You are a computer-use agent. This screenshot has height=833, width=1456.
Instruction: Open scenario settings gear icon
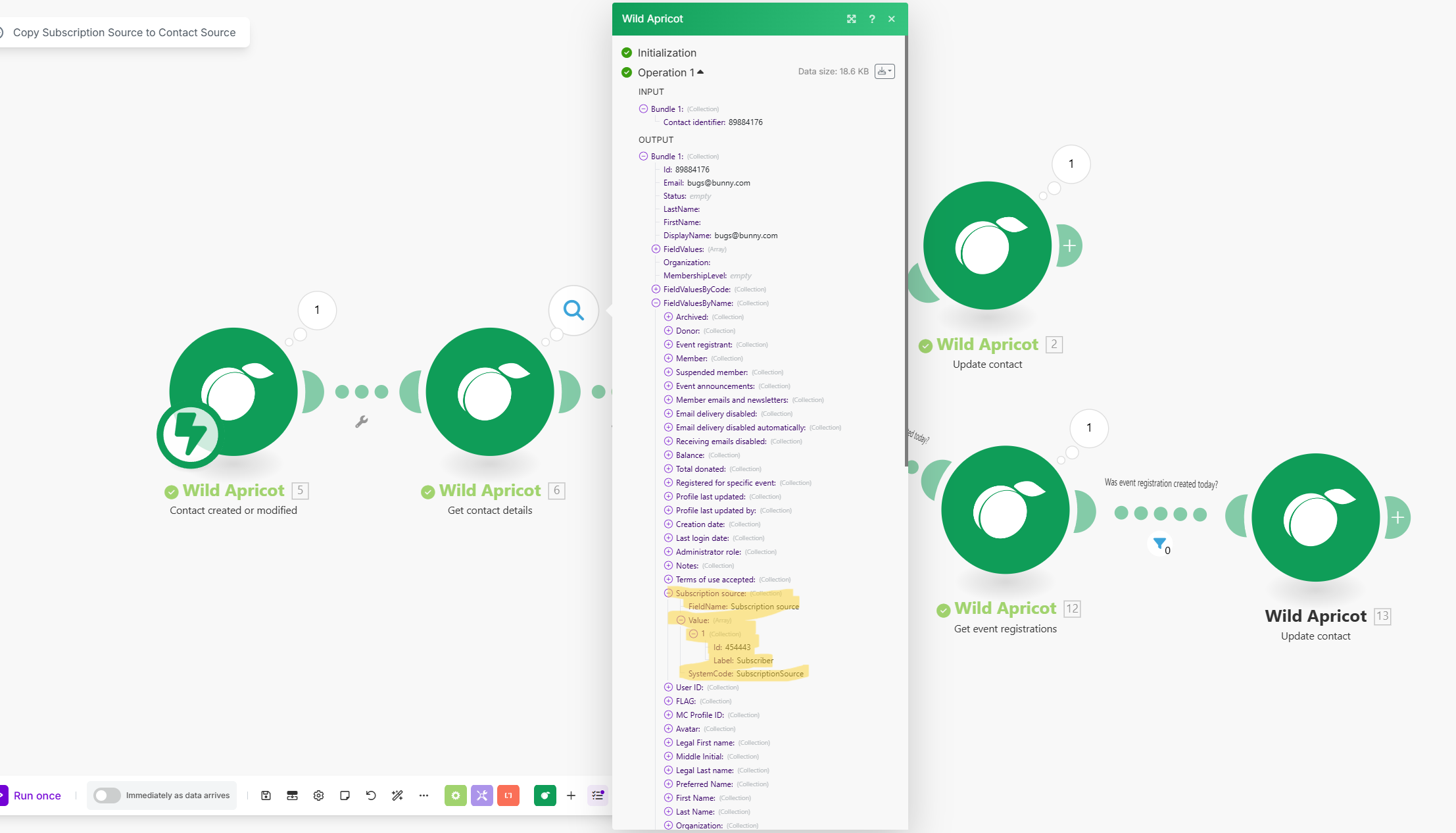(318, 795)
